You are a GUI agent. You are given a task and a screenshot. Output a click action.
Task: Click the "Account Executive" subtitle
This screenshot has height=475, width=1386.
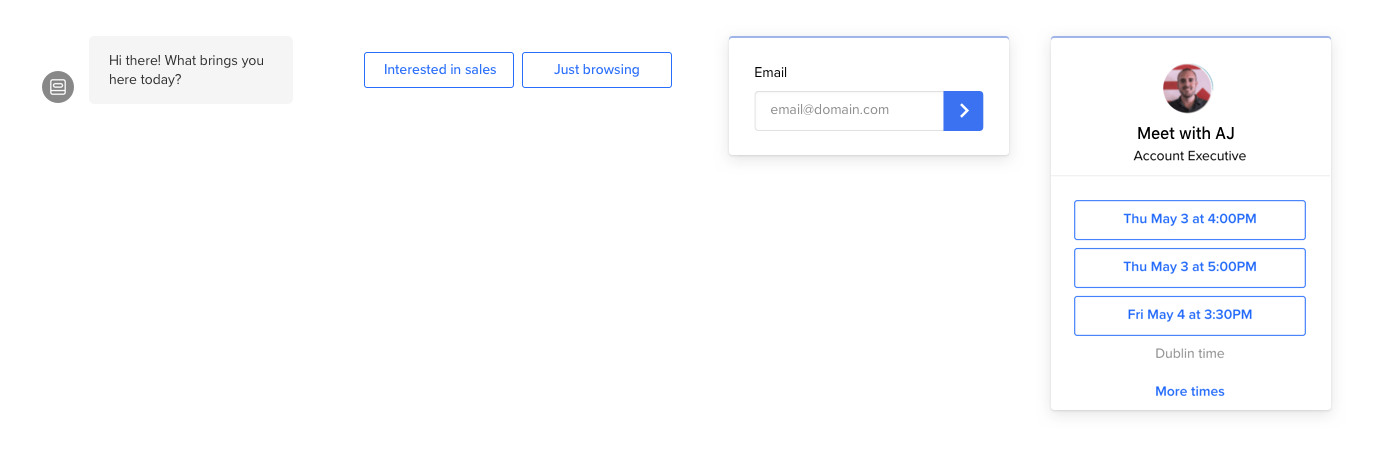pos(1189,156)
